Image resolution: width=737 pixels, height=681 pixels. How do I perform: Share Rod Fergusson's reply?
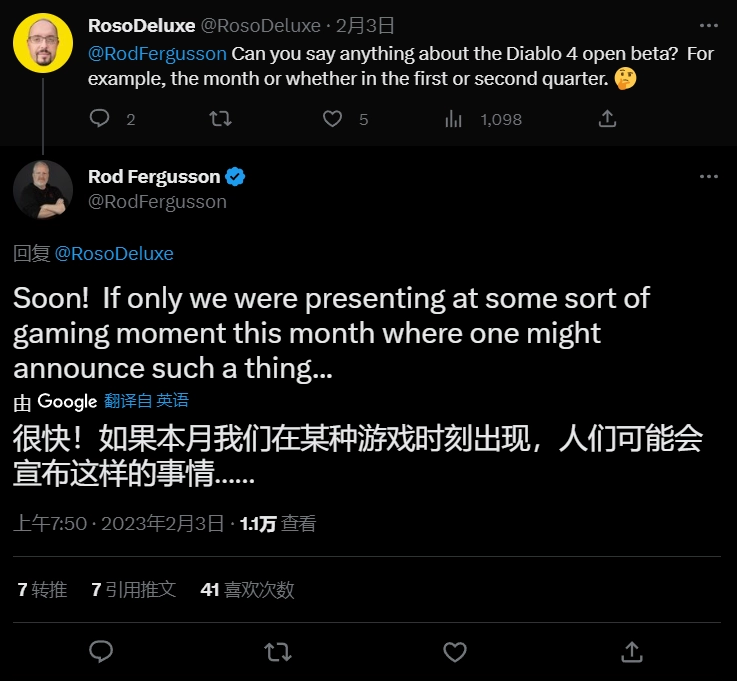pos(631,652)
